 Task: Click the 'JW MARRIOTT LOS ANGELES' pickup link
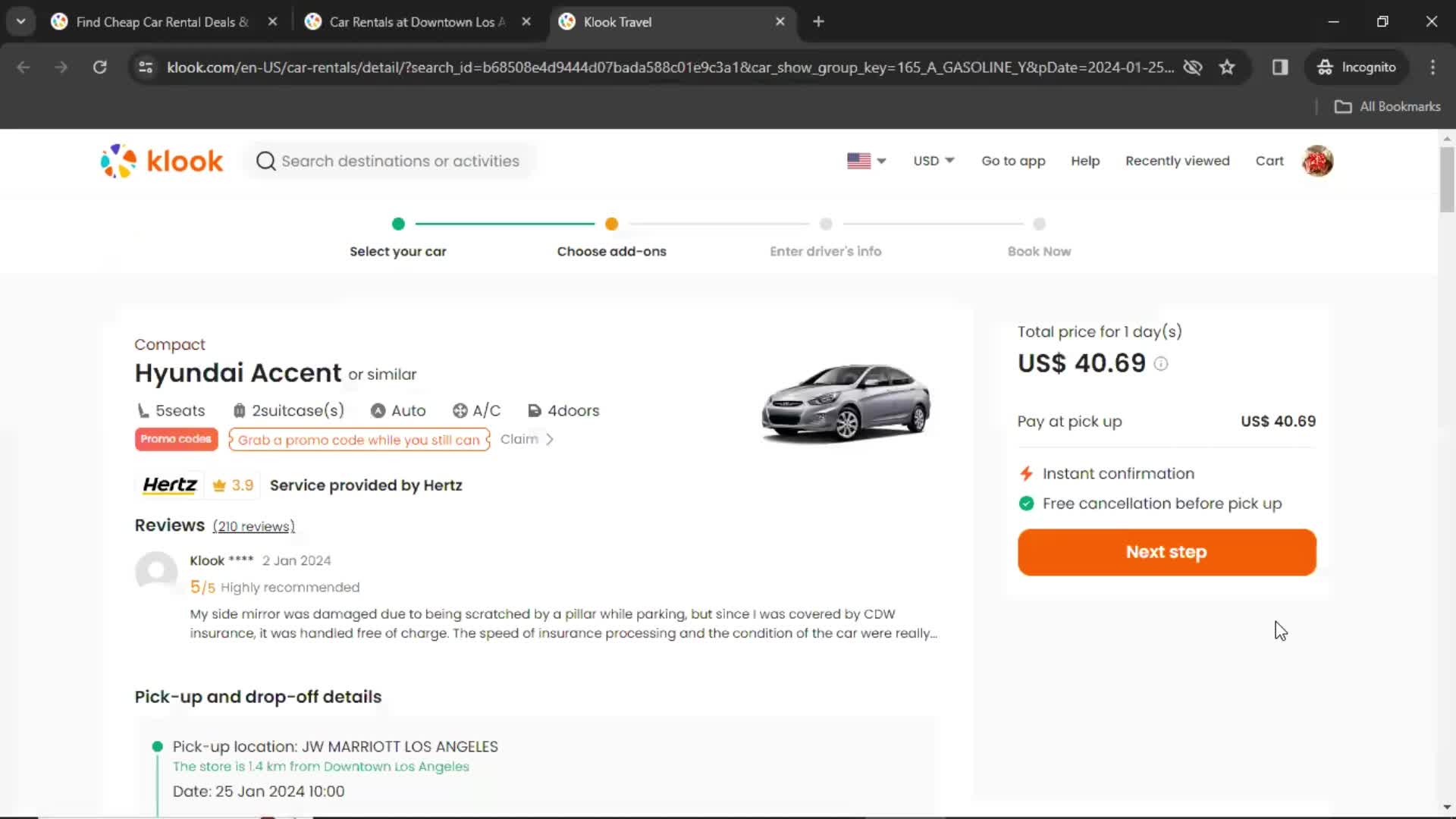pyautogui.click(x=399, y=746)
